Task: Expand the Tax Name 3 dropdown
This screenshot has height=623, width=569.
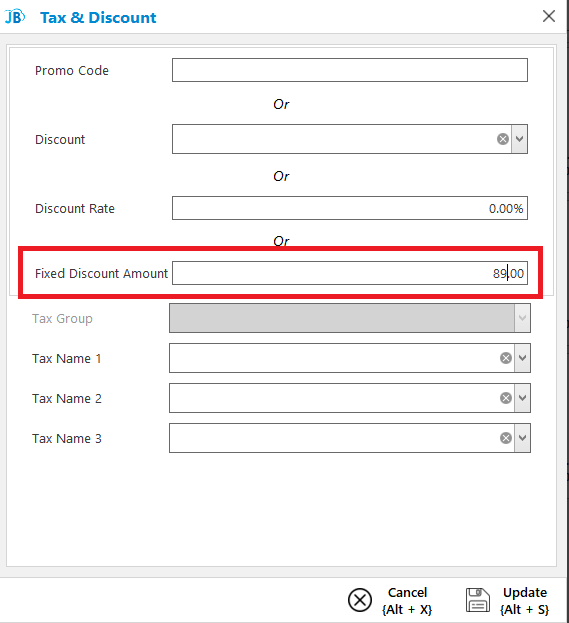Action: coord(523,438)
